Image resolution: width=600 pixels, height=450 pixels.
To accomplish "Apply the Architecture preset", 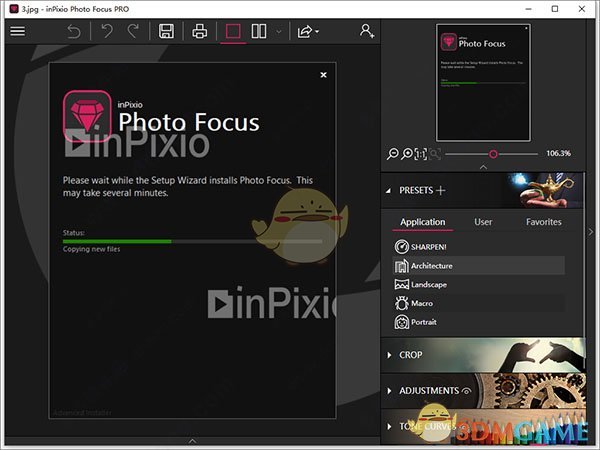I will (x=479, y=266).
